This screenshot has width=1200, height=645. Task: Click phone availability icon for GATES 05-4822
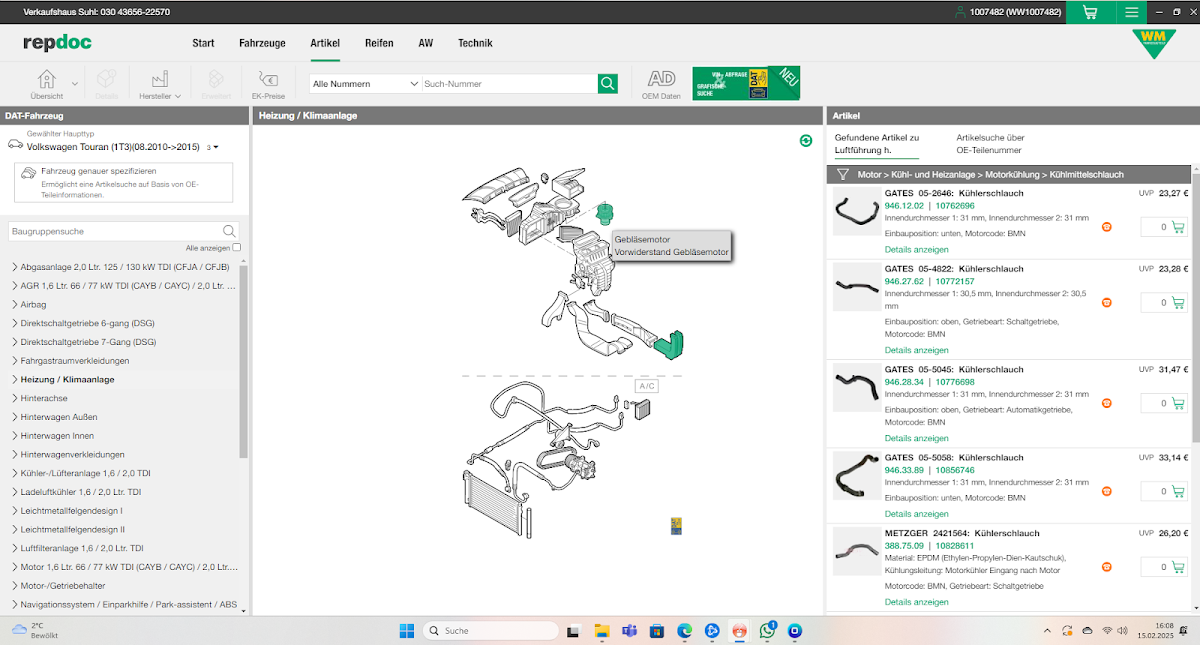1107,302
